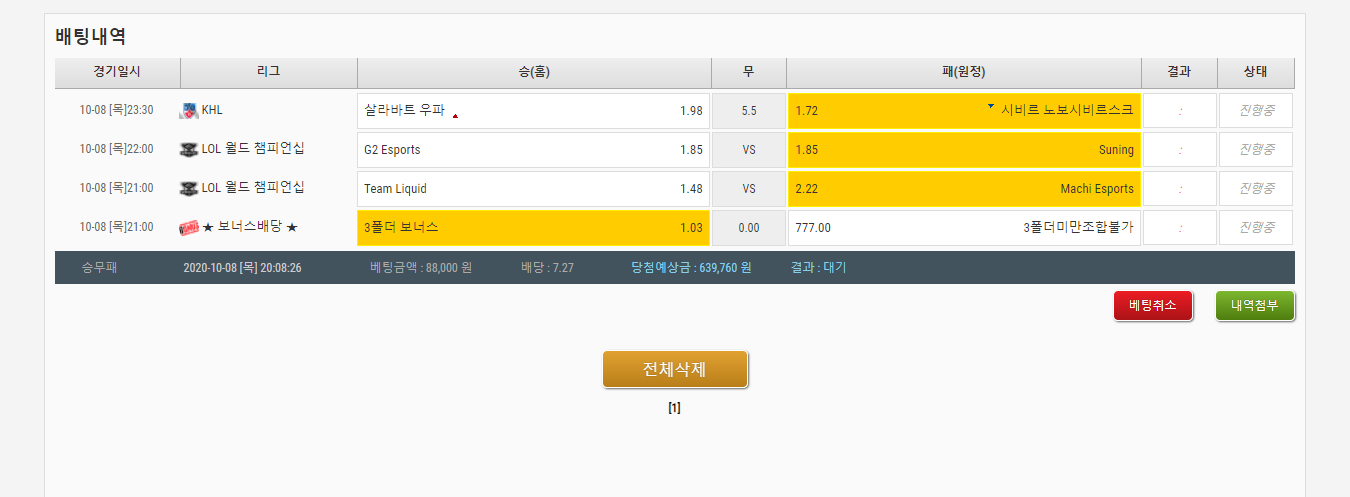Click the G2 Esports 1.85 home cell
Viewport: 1350px width, 497px height.
click(x=533, y=150)
